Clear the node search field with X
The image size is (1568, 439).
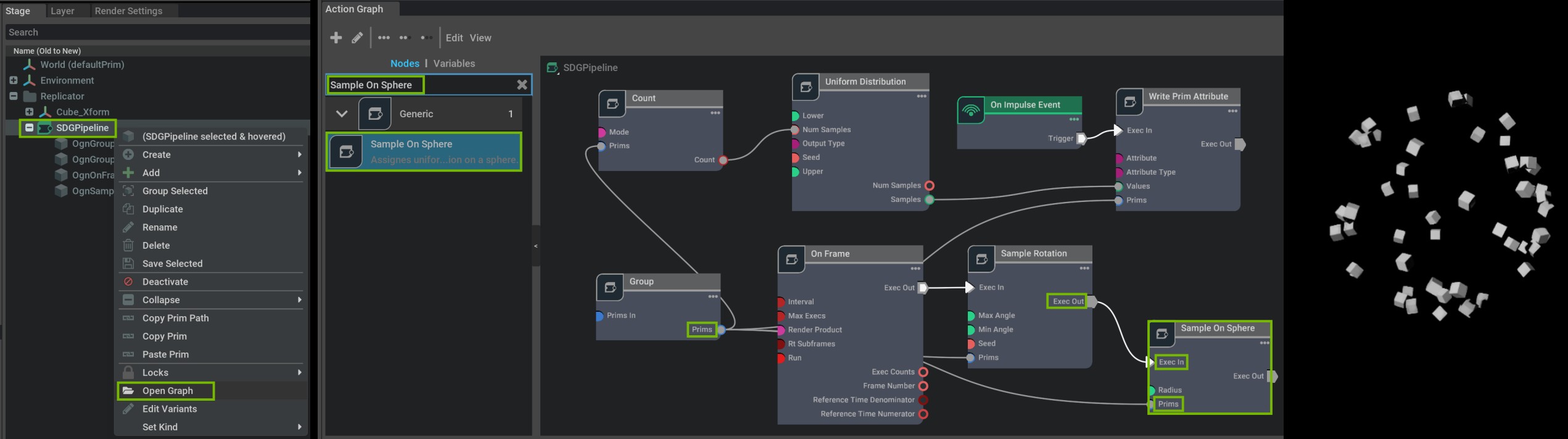[522, 85]
